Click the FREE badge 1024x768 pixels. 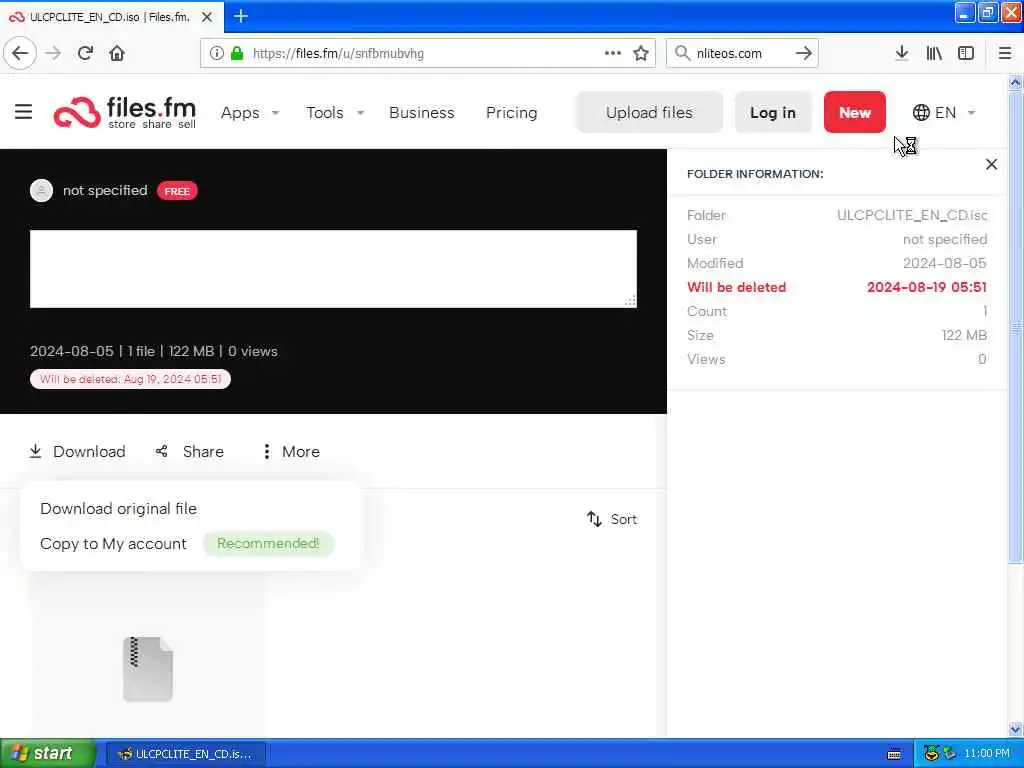tap(177, 191)
